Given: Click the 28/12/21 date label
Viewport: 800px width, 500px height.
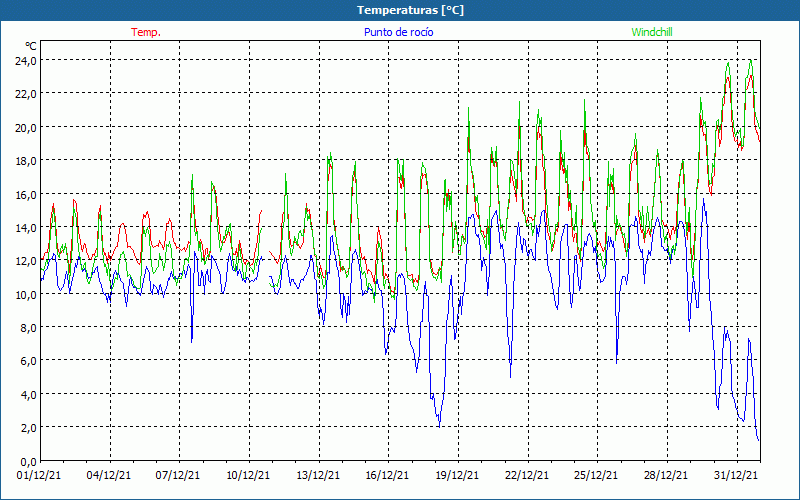Looking at the screenshot, I should click(x=666, y=475).
